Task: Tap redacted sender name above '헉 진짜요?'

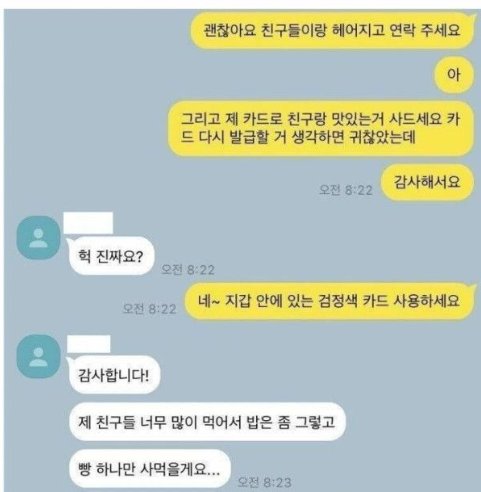Action: (88, 222)
